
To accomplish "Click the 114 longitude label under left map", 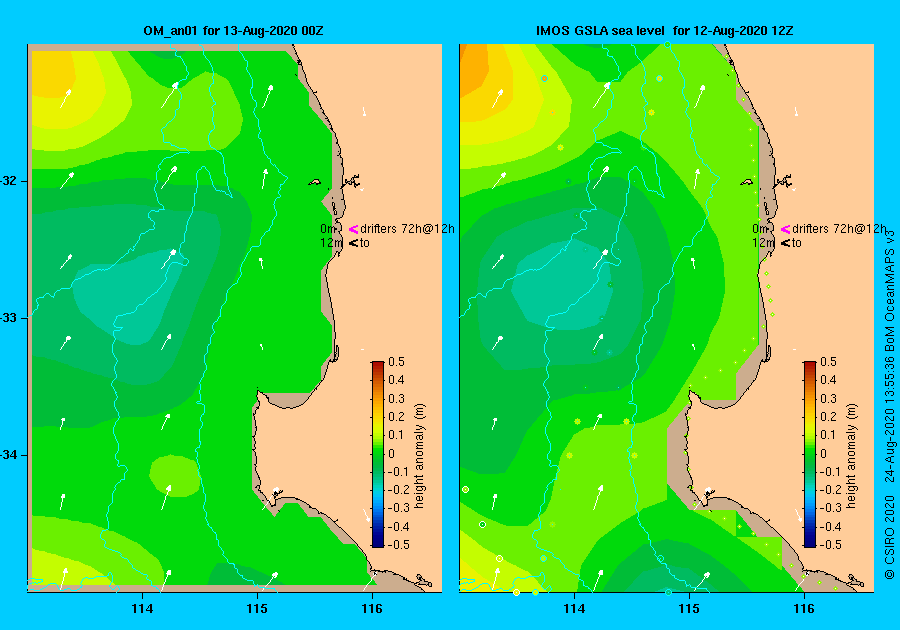I will click(142, 609).
